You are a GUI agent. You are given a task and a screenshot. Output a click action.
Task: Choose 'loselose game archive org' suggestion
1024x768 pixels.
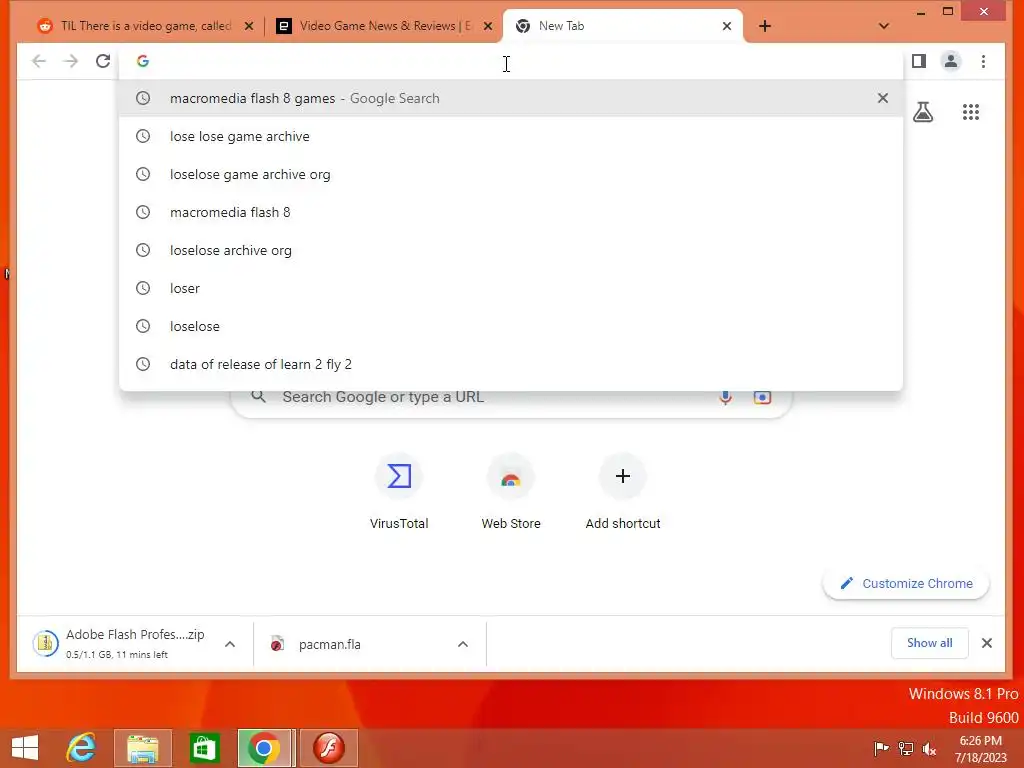coord(511,174)
